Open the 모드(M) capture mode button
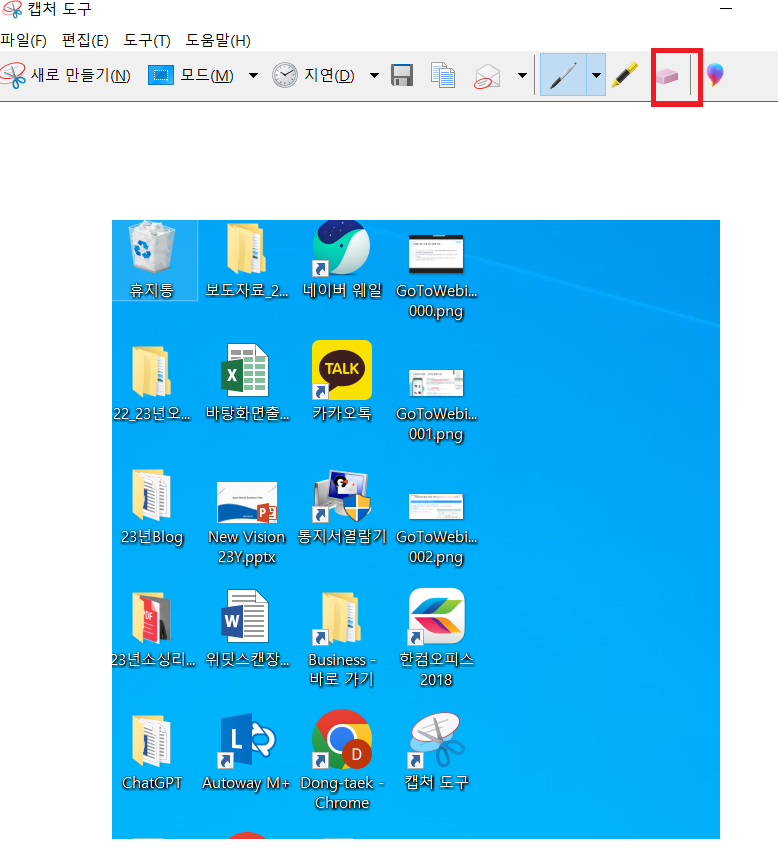Viewport: 778px width, 856px height. pyautogui.click(x=191, y=75)
